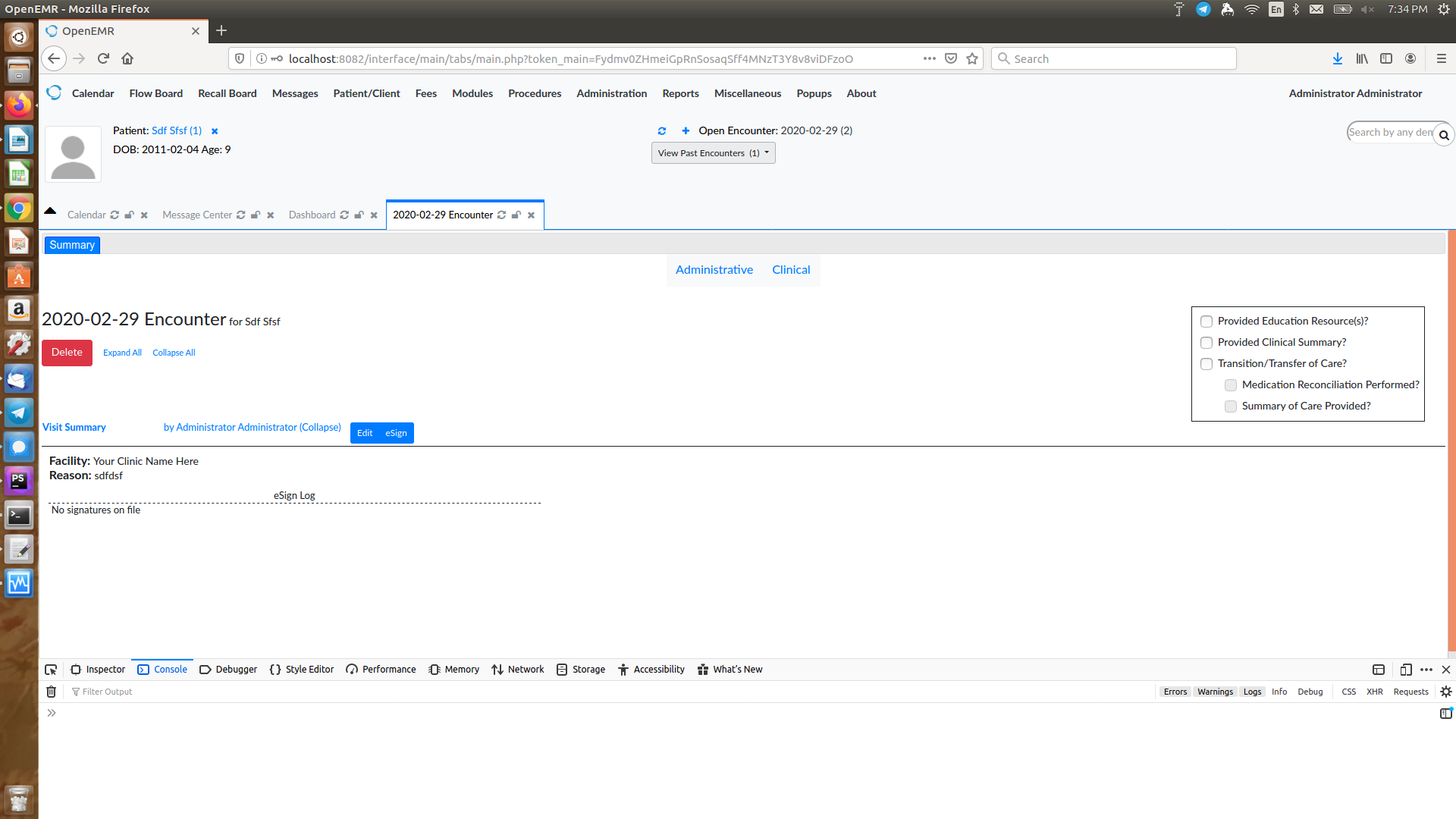Click the magnifier icon in patient search box
Viewport: 1456px width, 819px height.
1444,134
